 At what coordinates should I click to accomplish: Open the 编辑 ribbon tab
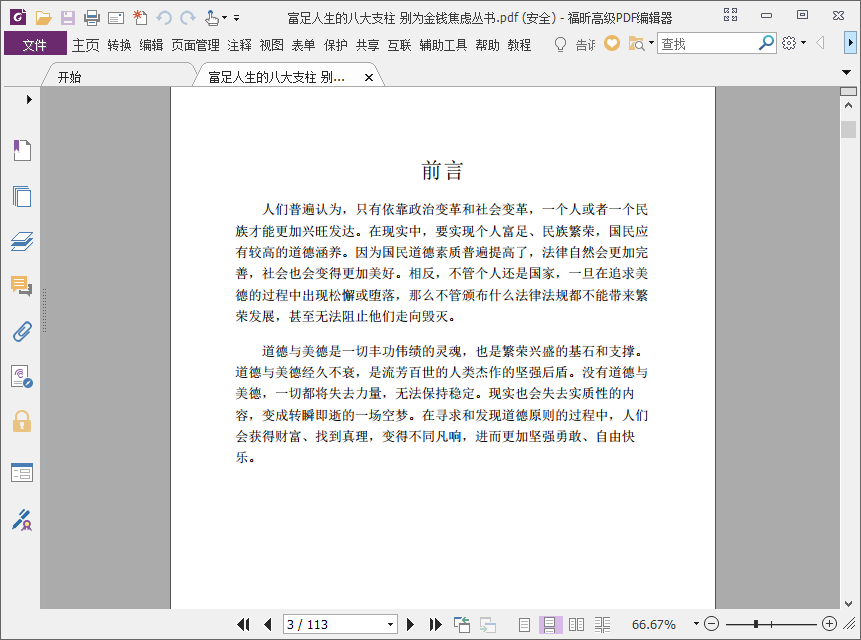[x=151, y=45]
